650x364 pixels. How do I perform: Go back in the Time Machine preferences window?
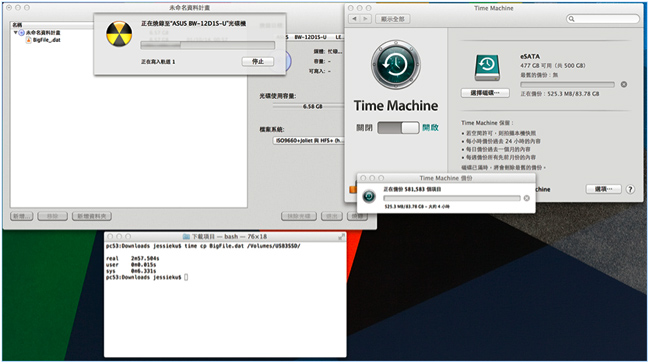tap(354, 19)
